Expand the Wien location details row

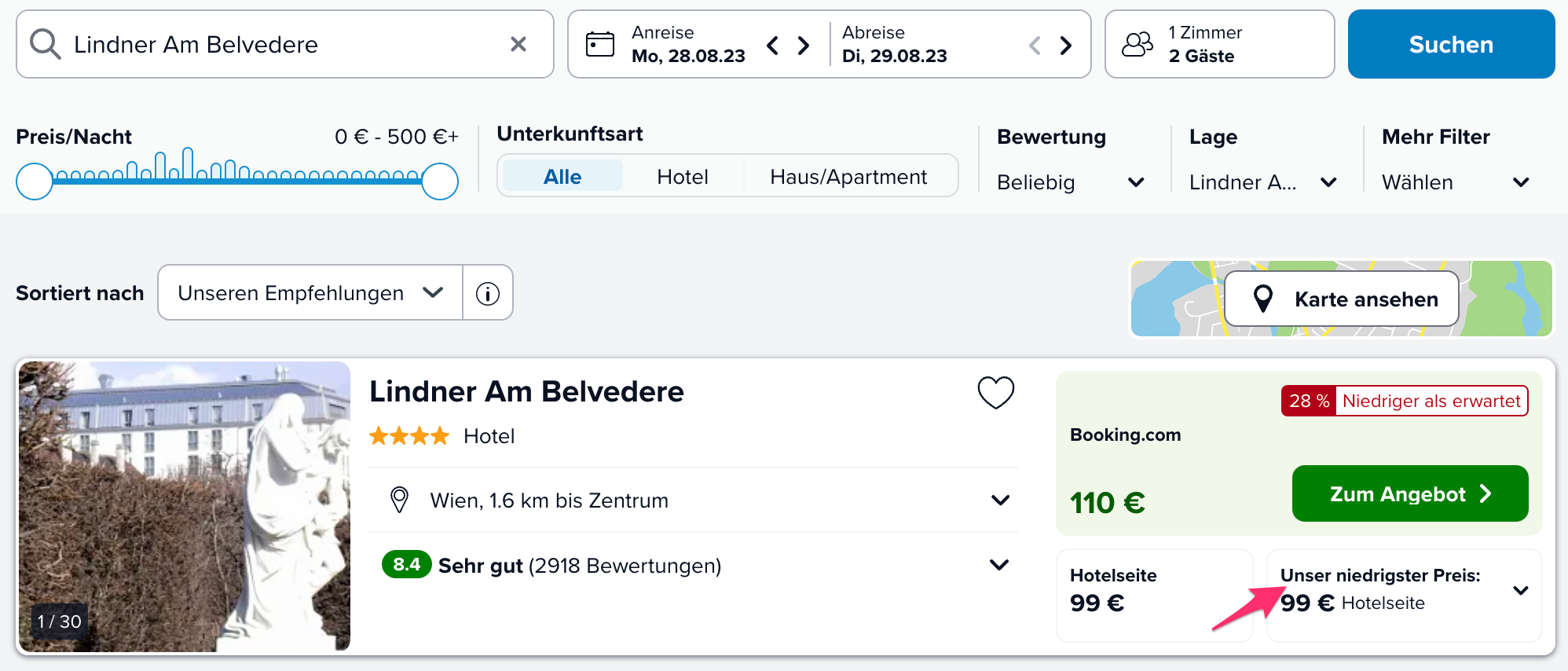click(694, 500)
